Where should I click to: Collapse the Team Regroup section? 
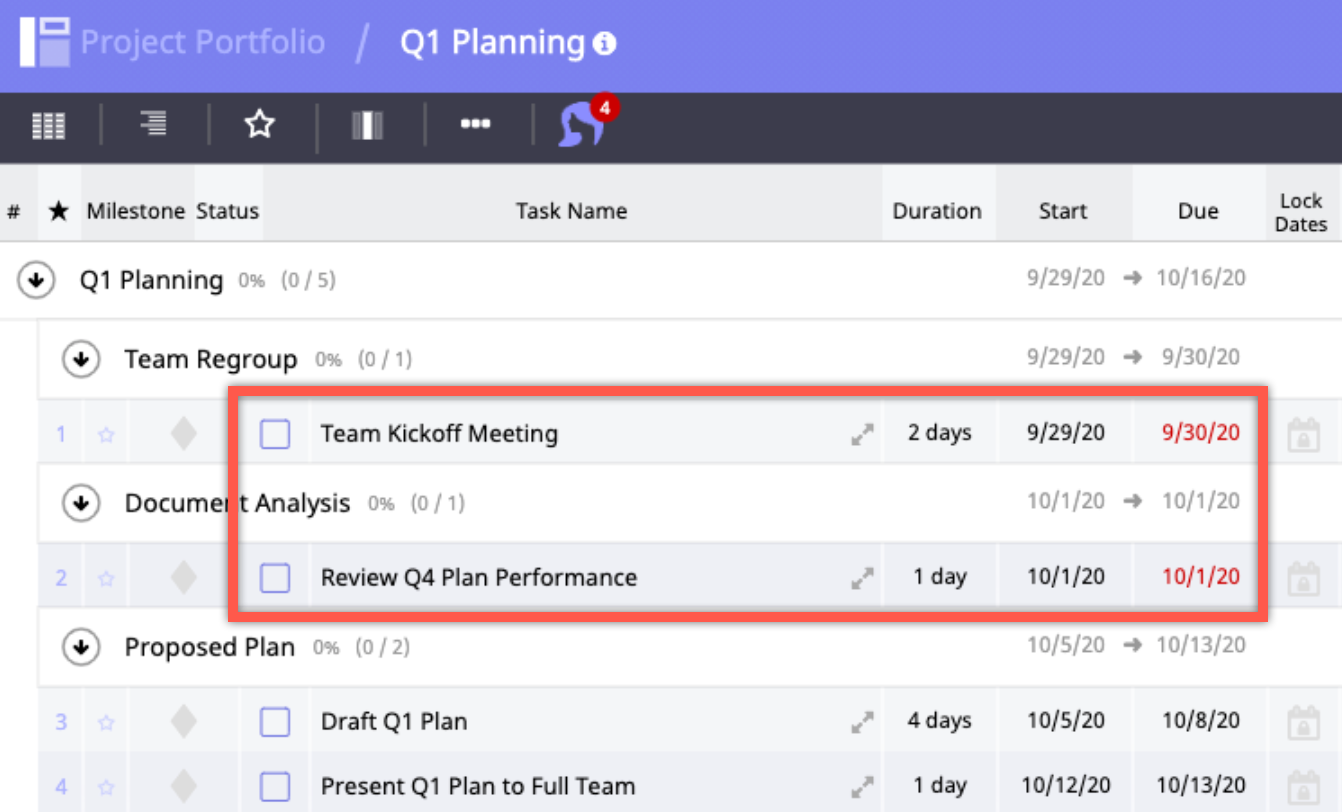click(80, 360)
